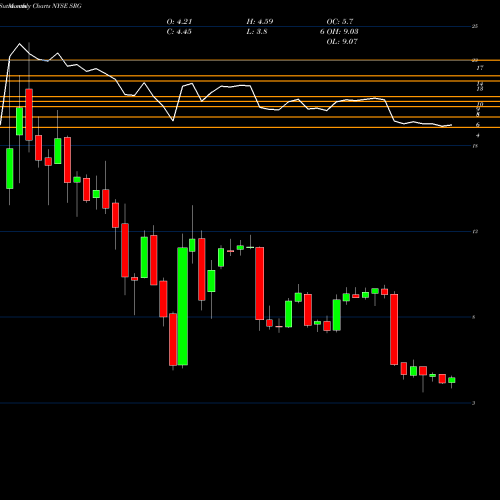
Task: Click the '4' price axis label
Action: (478, 135)
